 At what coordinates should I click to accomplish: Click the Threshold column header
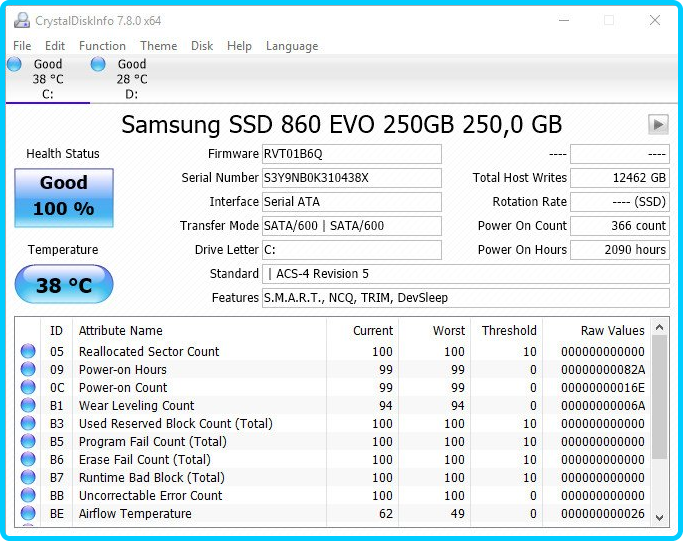coord(507,331)
